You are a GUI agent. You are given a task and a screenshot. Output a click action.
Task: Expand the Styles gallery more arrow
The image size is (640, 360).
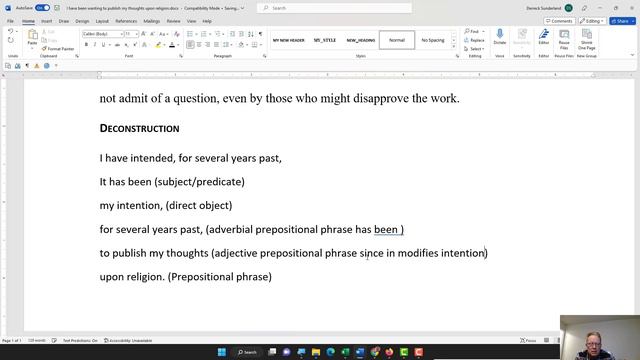(453, 47)
